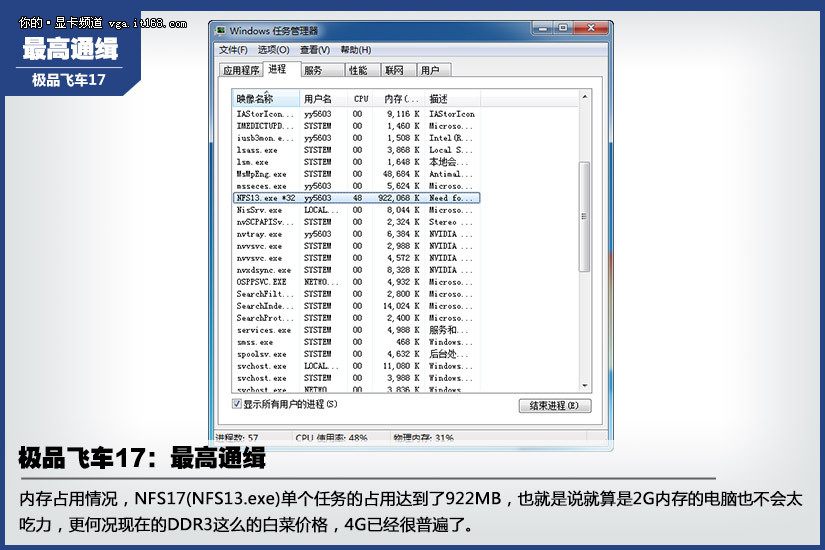Select the NisSrv.exe process row

click(x=356, y=210)
